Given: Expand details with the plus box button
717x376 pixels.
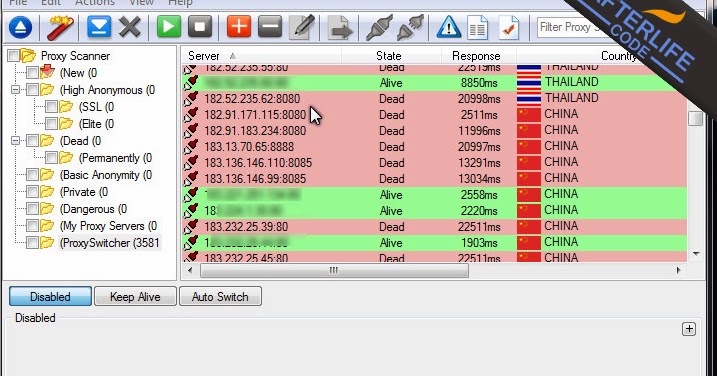Looking at the screenshot, I should tap(689, 329).
